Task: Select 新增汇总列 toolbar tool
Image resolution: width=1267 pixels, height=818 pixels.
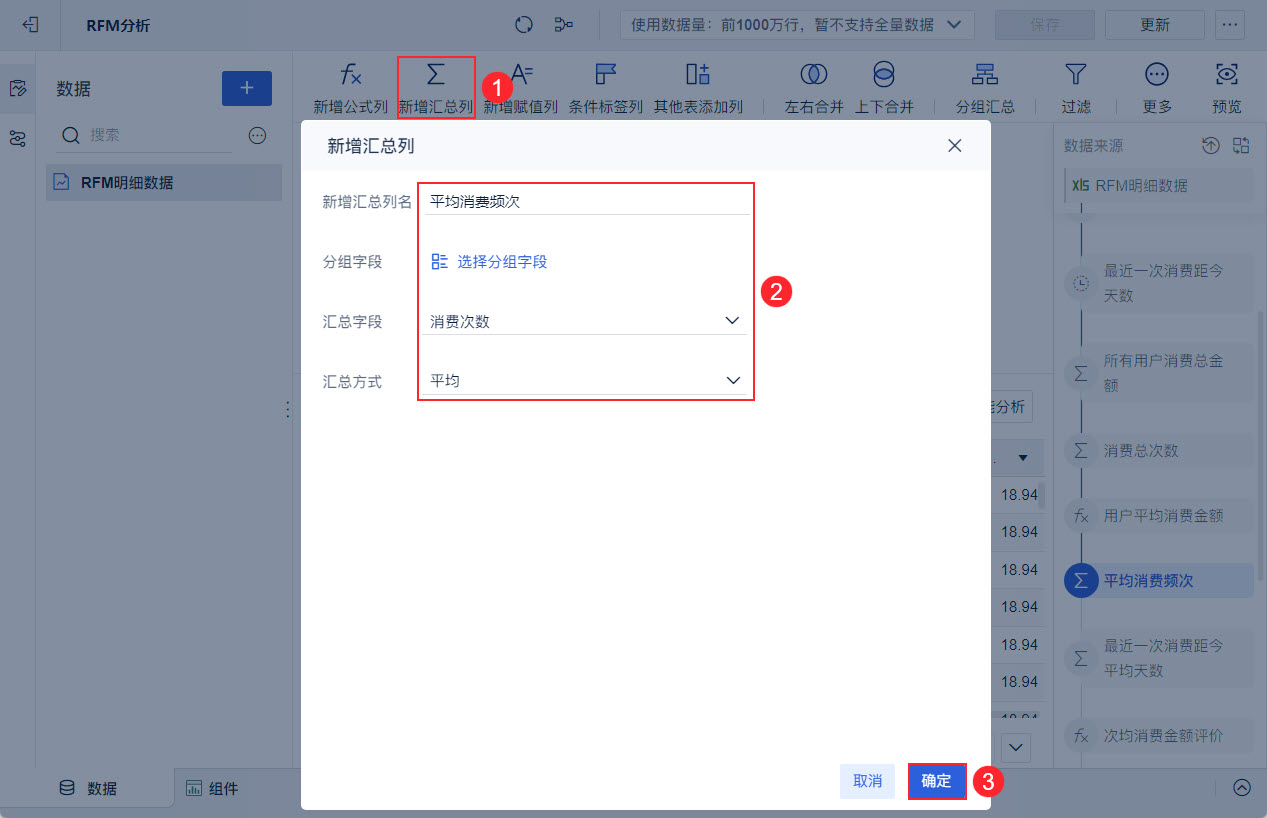Action: (436, 88)
